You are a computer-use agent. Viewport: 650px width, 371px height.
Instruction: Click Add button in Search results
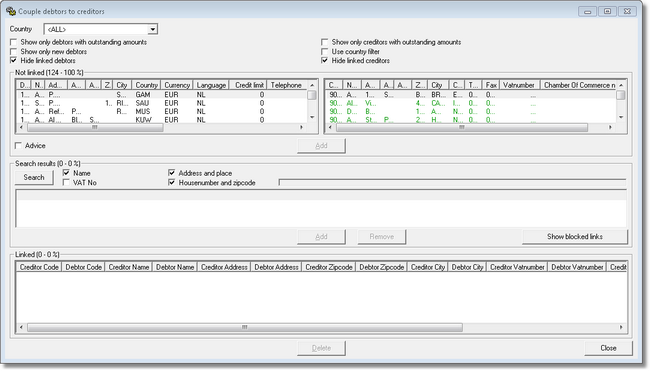tap(321, 237)
